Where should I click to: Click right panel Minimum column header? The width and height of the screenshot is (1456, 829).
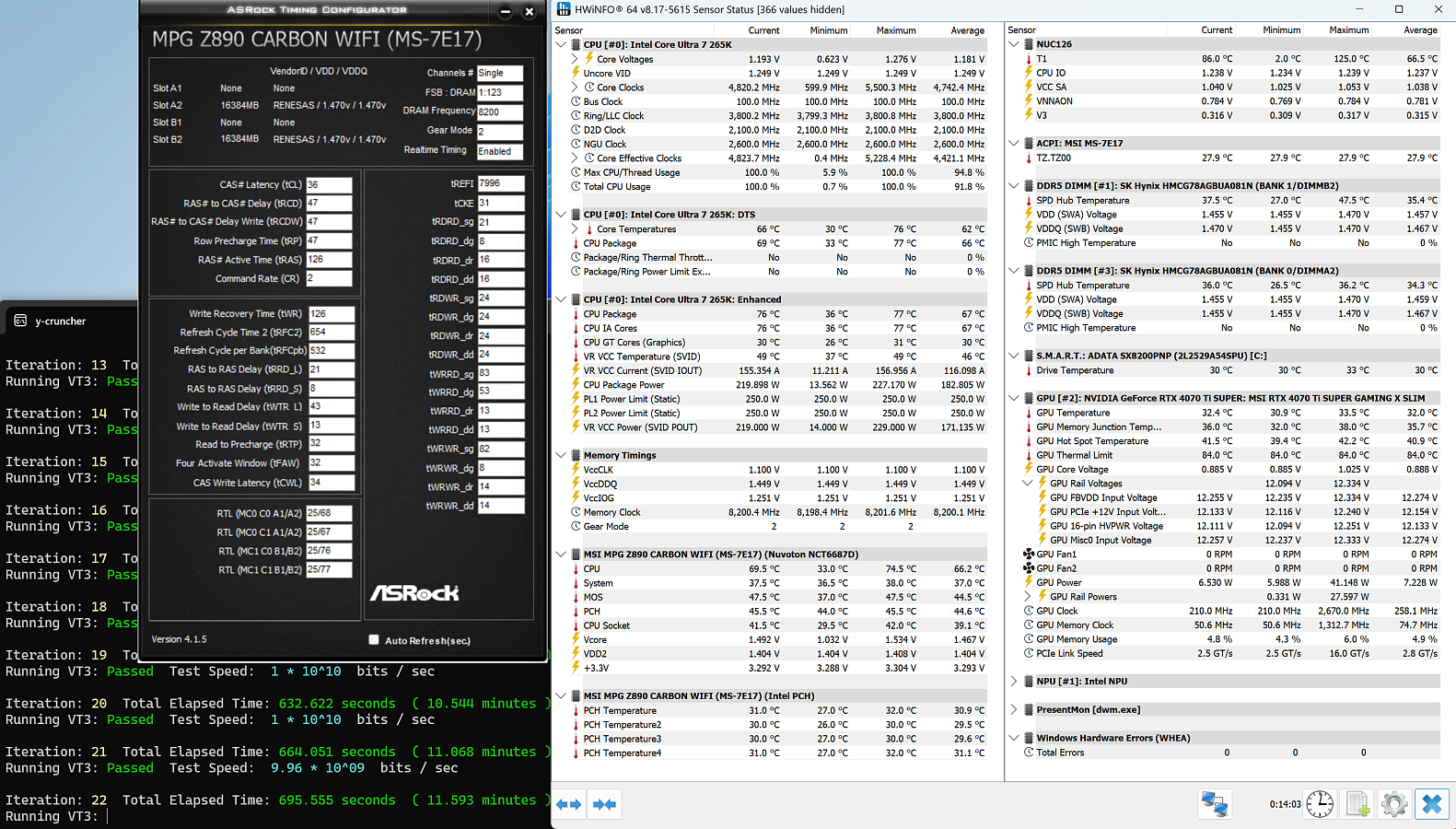(x=1282, y=30)
